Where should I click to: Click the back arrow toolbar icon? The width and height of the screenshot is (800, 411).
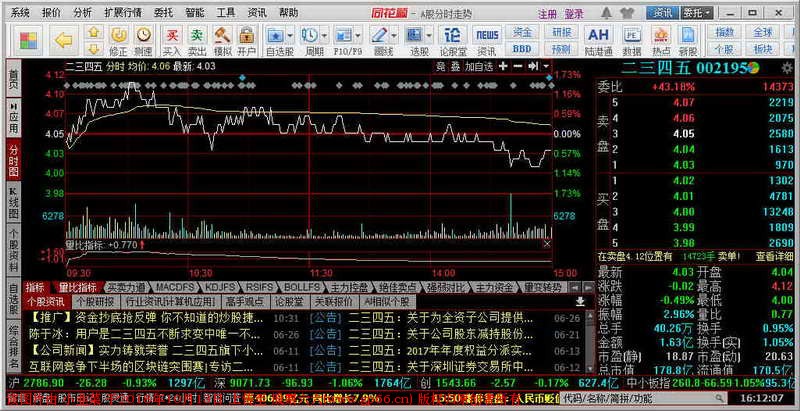63,38
